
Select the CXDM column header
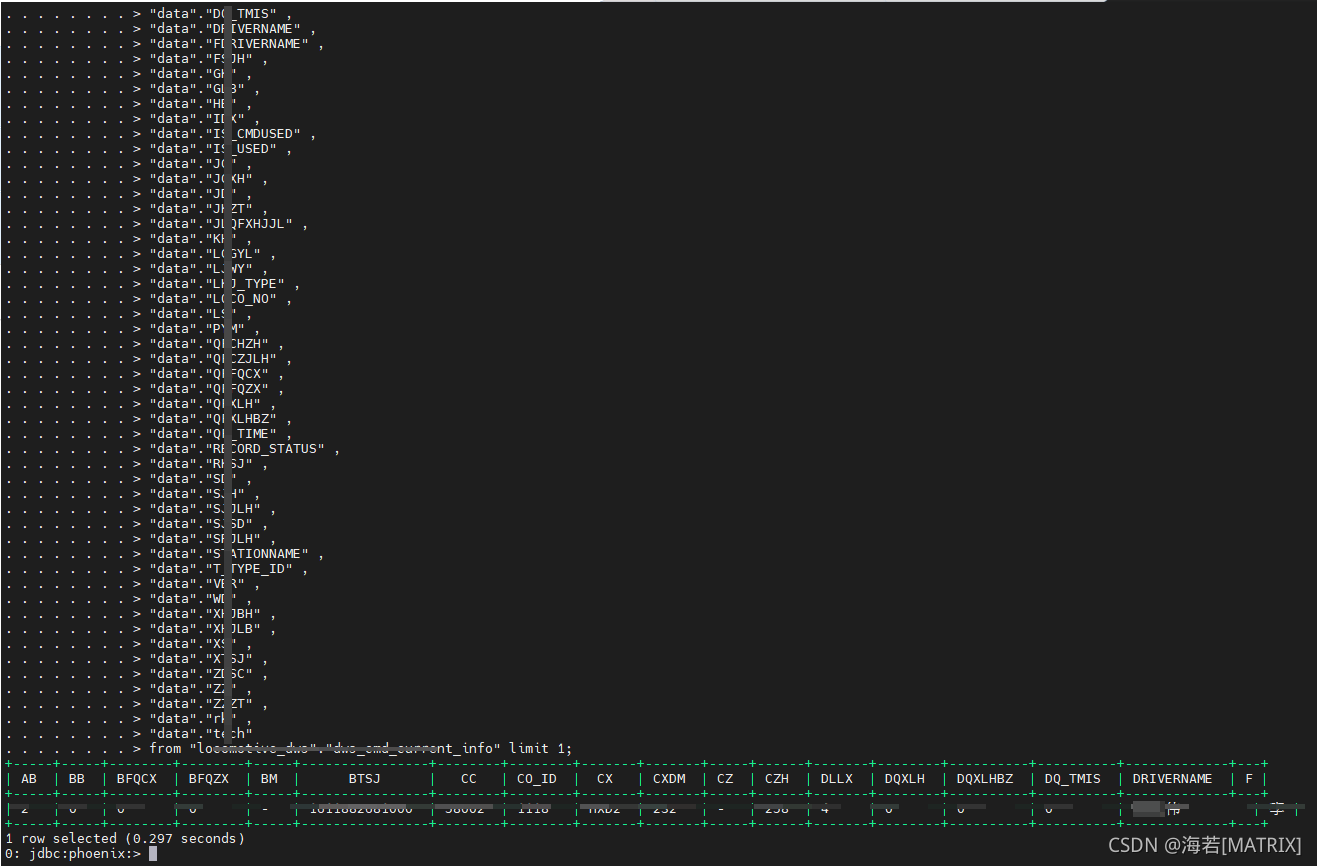(x=669, y=779)
